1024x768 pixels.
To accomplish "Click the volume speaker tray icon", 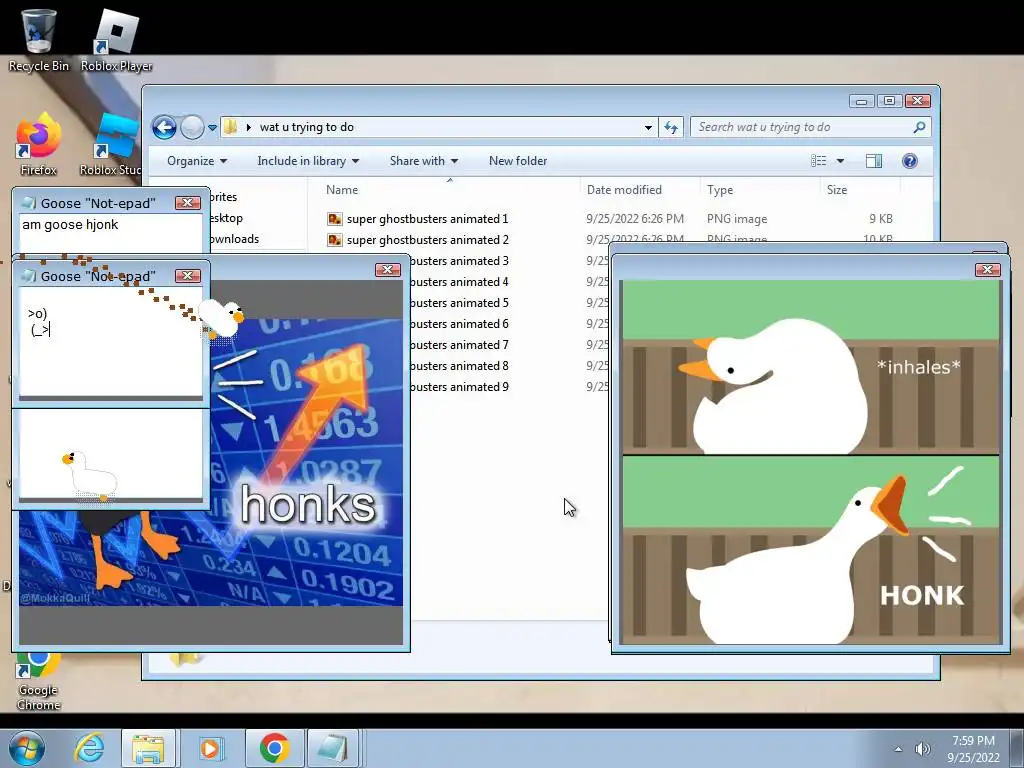I will coord(922,749).
